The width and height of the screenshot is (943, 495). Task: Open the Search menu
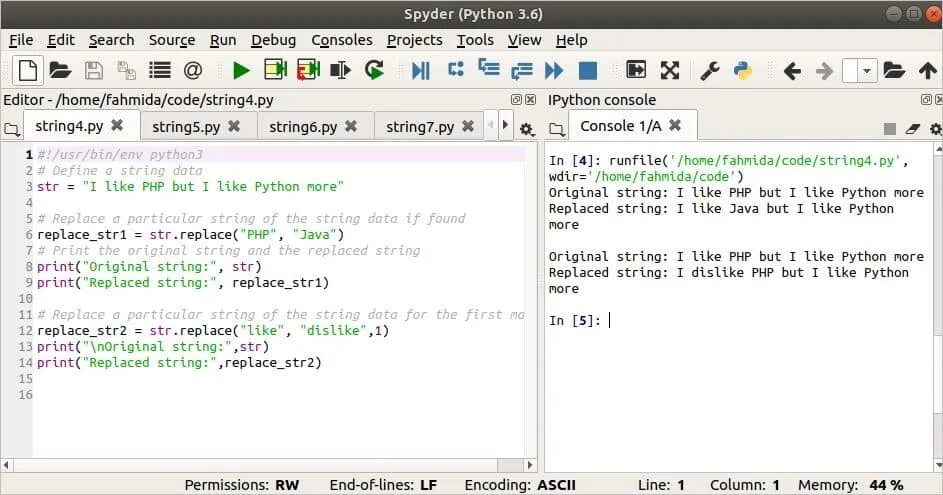[x=111, y=40]
